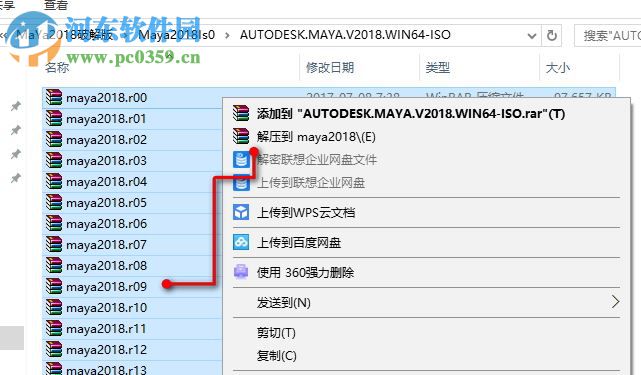Screen dimensions: 641x375
Task: Click the refresh button in address bar
Action: coord(551,36)
